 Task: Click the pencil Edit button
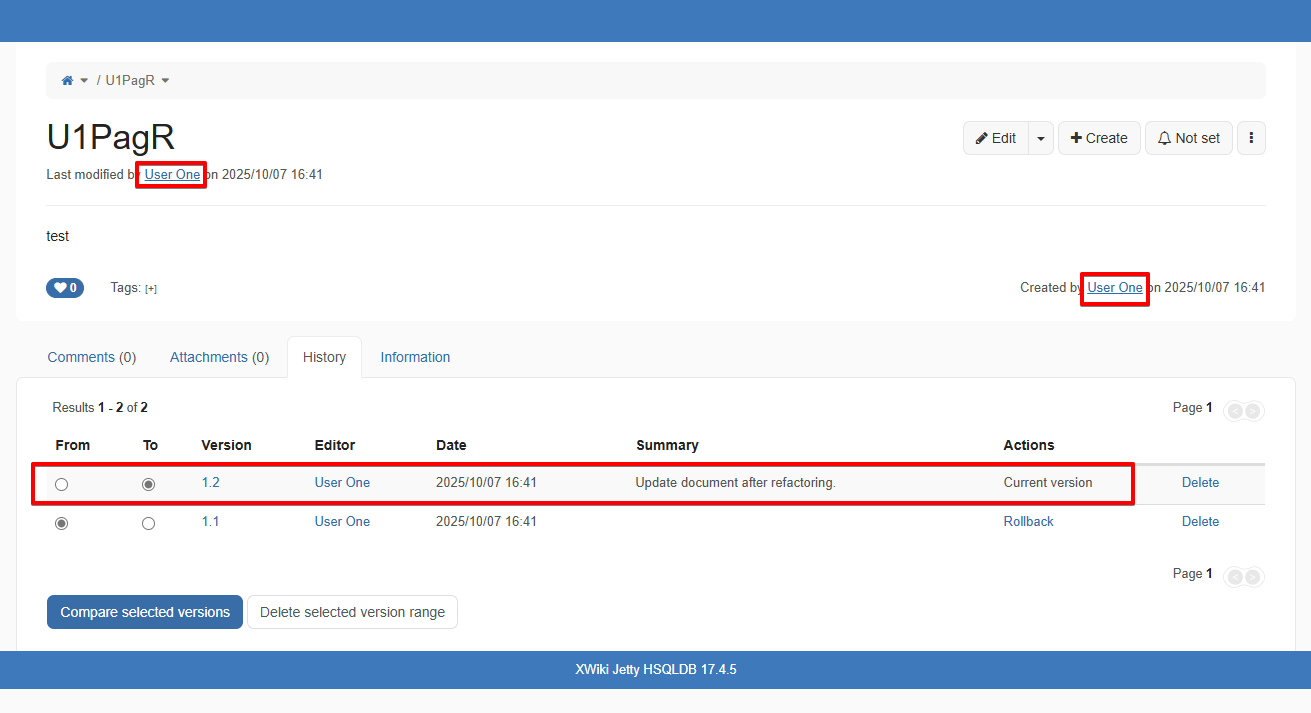tap(995, 138)
